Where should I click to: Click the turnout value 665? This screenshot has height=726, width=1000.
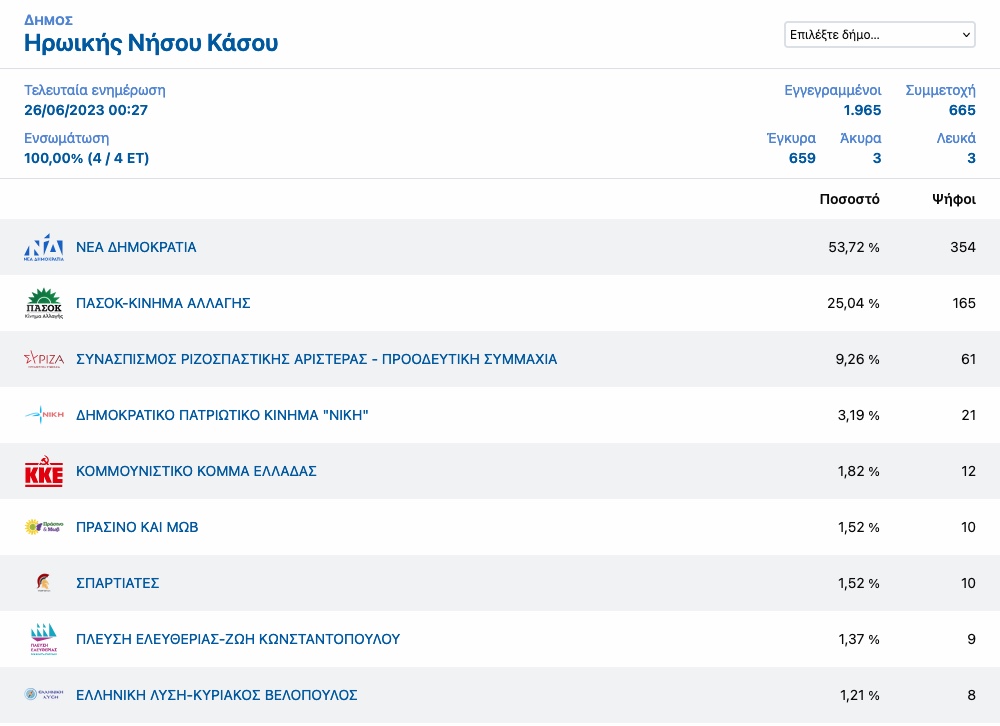click(x=962, y=110)
